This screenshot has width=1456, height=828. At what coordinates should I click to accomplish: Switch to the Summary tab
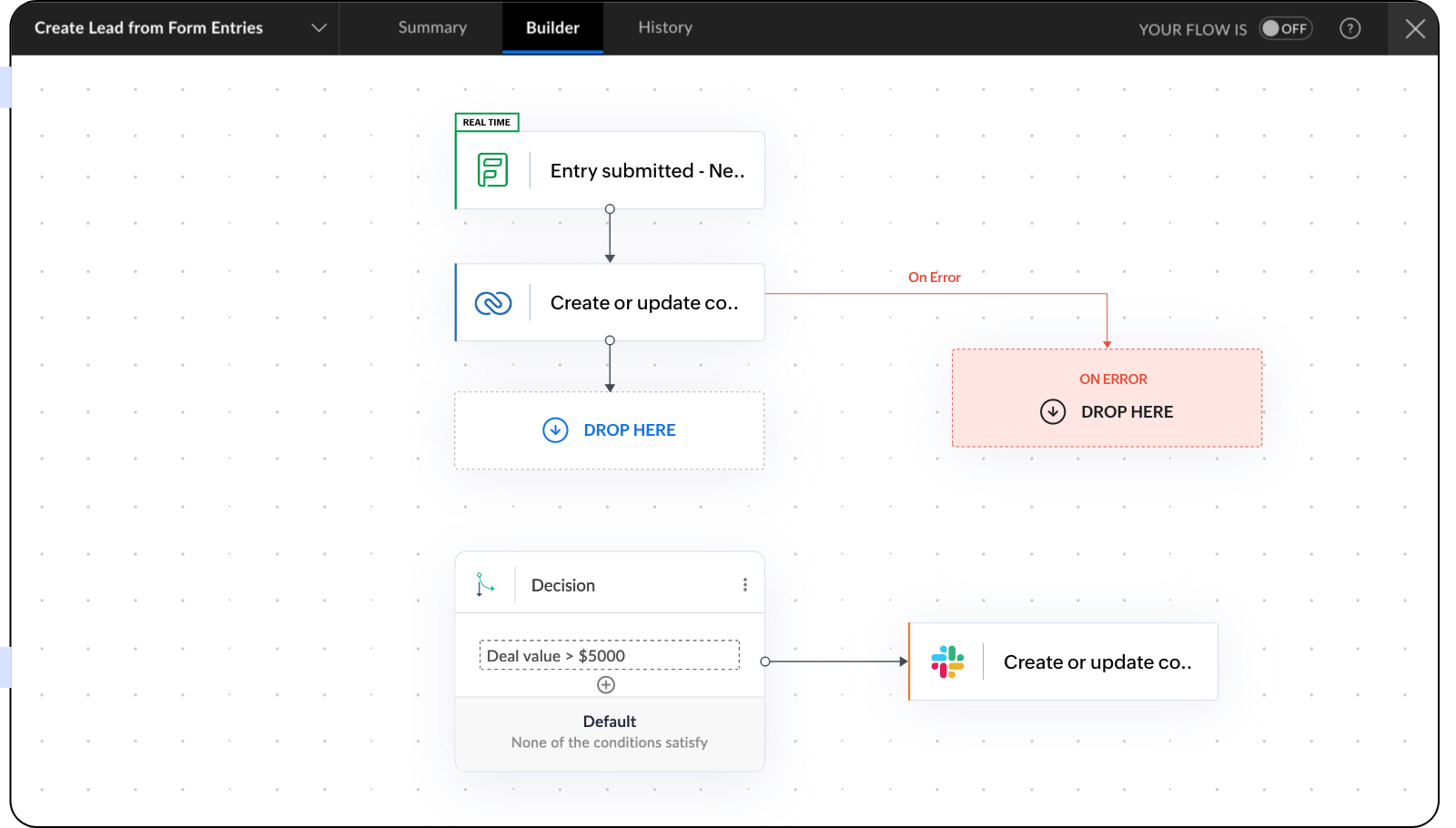432,28
